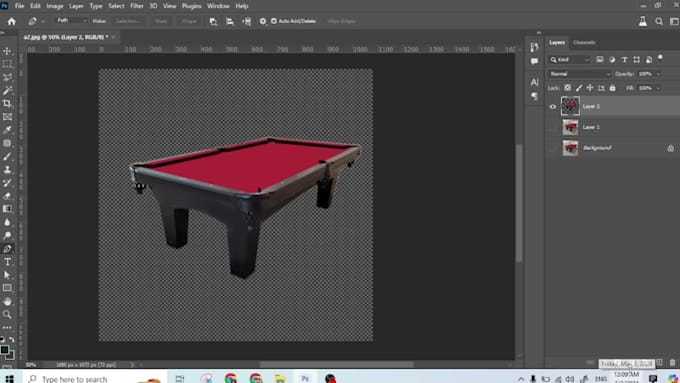This screenshot has width=680, height=383.
Task: Select the Eraser tool
Action: 7,196
